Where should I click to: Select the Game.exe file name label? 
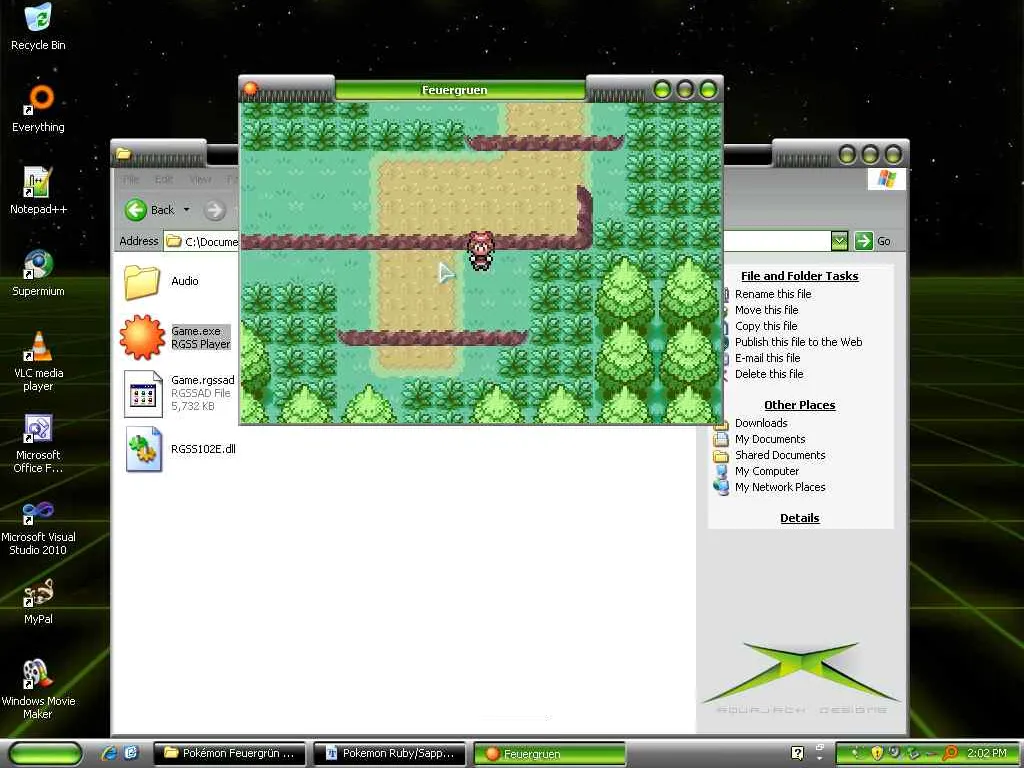[196, 331]
